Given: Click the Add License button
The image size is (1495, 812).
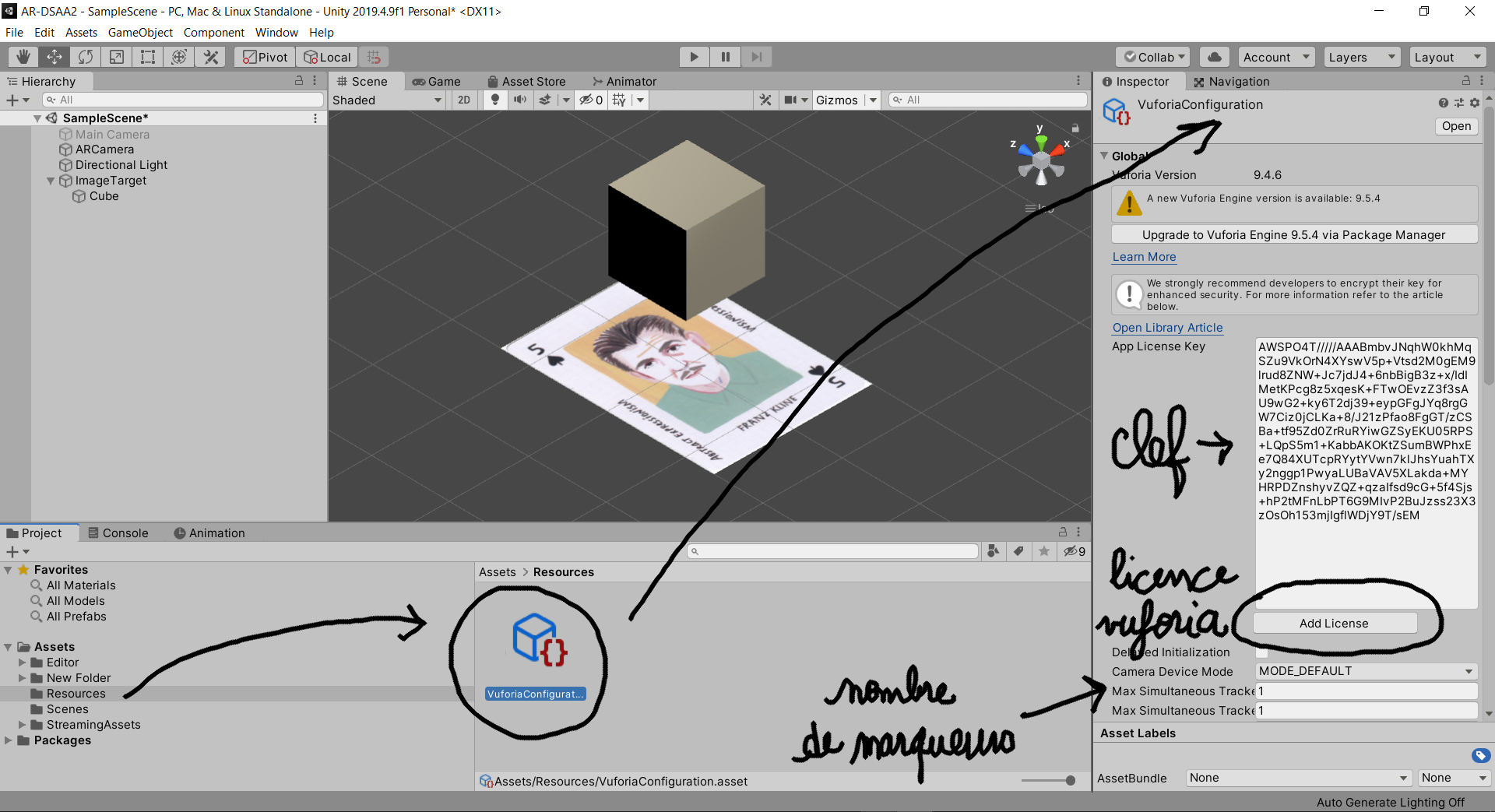Looking at the screenshot, I should (x=1334, y=624).
